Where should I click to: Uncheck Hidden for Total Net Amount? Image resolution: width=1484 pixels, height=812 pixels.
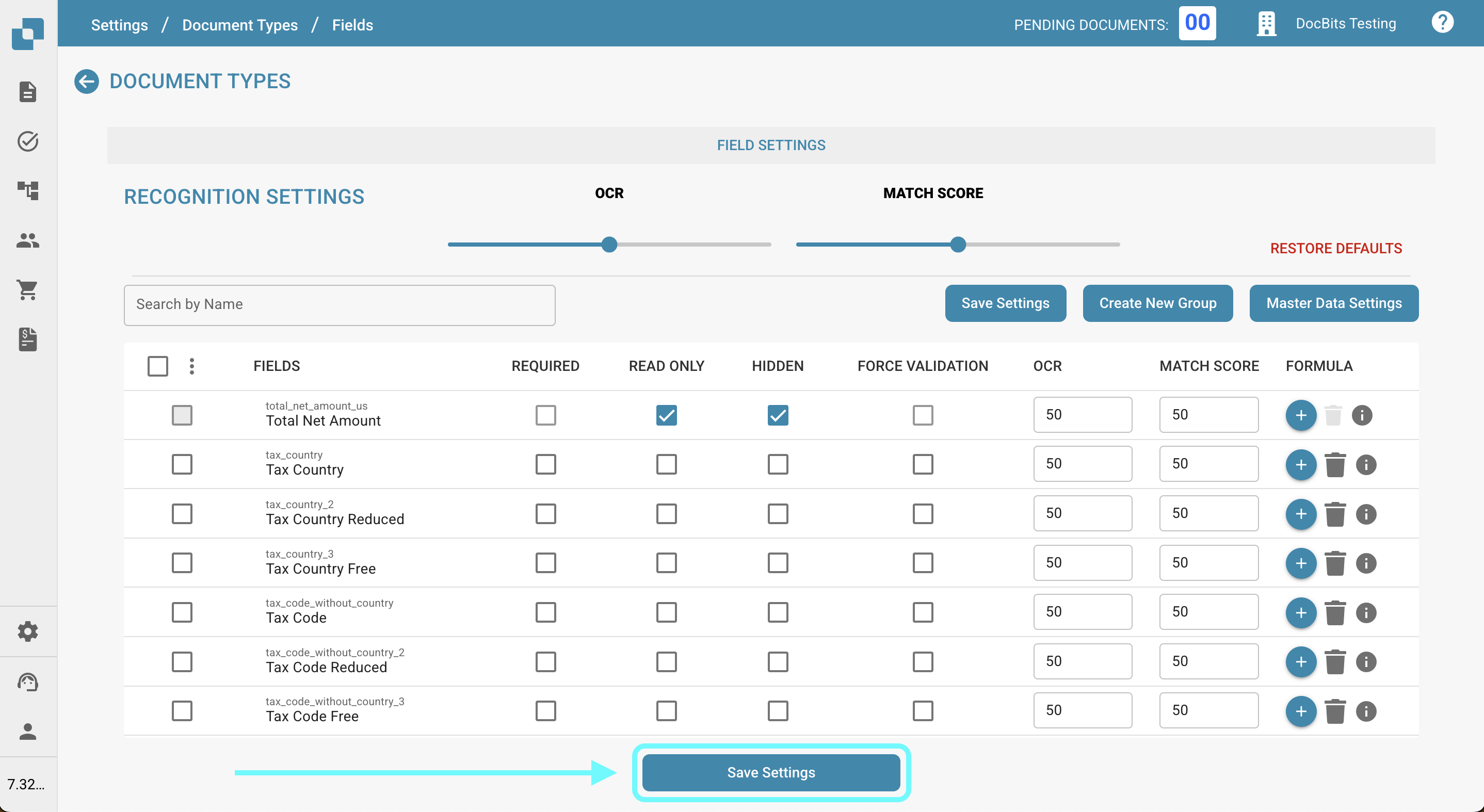[x=777, y=415]
